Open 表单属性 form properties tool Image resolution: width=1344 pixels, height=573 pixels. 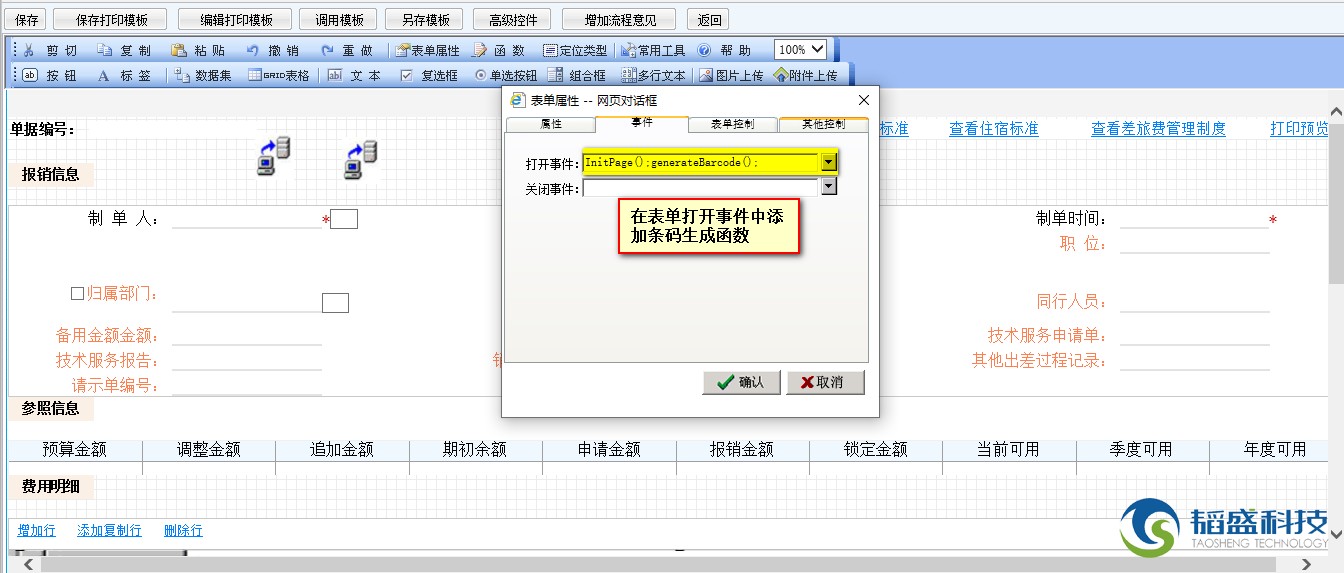click(x=427, y=50)
